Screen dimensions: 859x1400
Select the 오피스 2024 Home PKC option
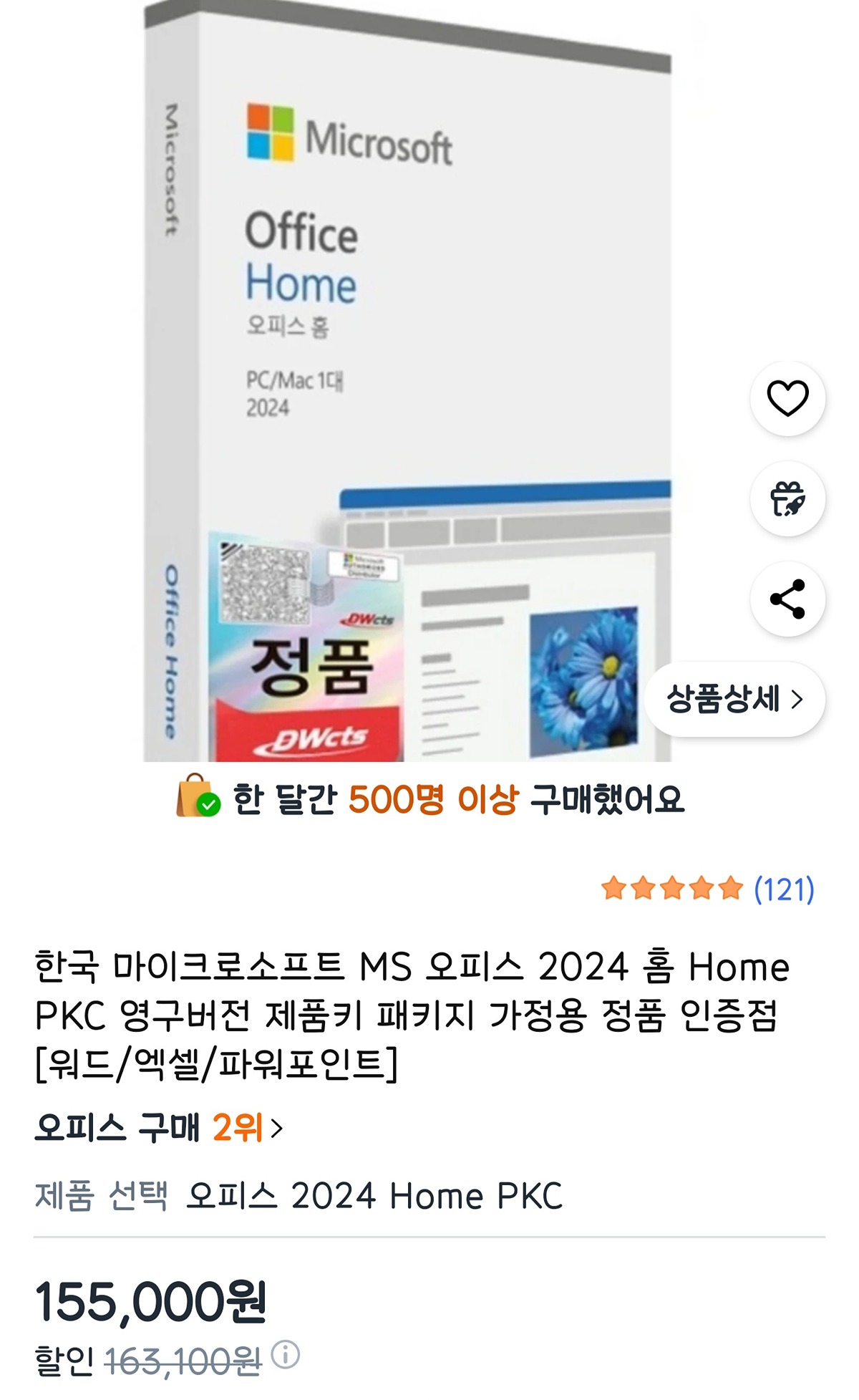[x=374, y=1196]
